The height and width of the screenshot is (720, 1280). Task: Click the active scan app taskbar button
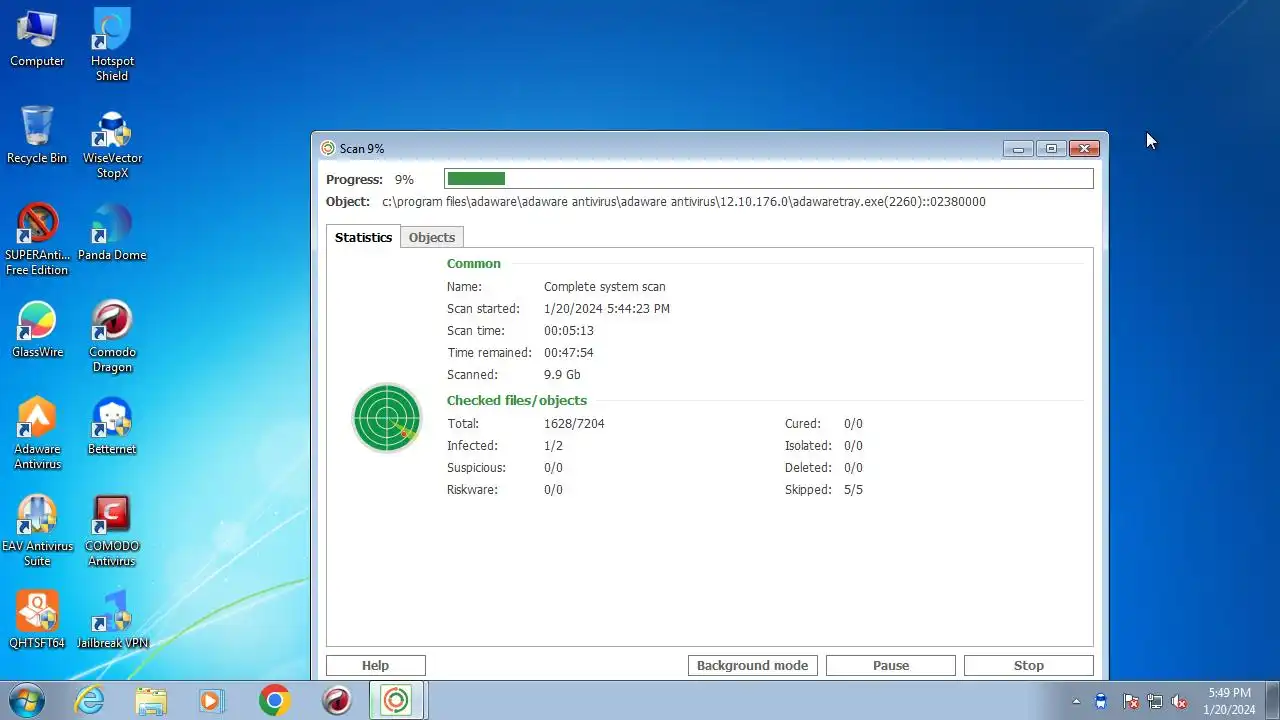[x=397, y=700]
